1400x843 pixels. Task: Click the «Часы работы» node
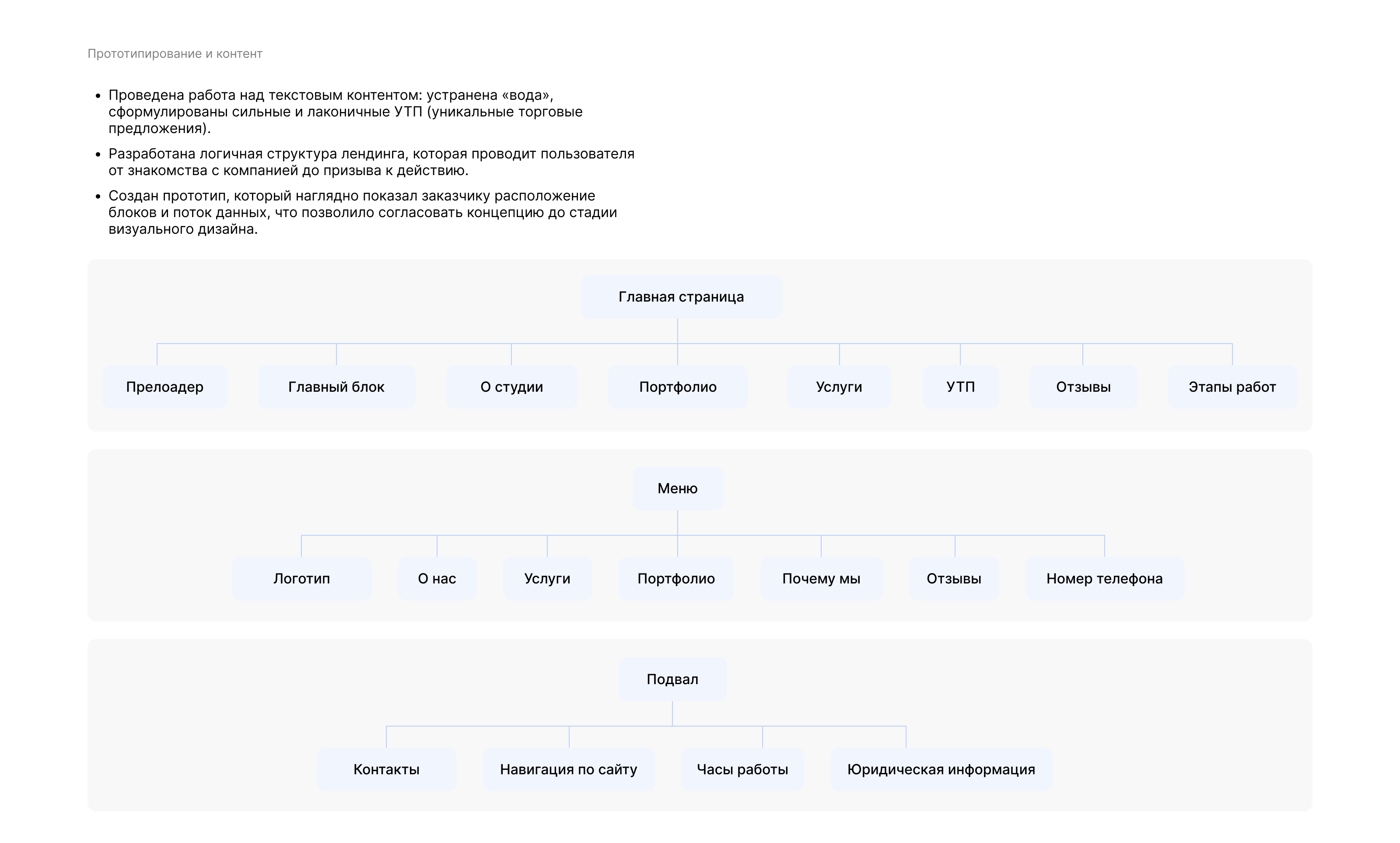[742, 769]
